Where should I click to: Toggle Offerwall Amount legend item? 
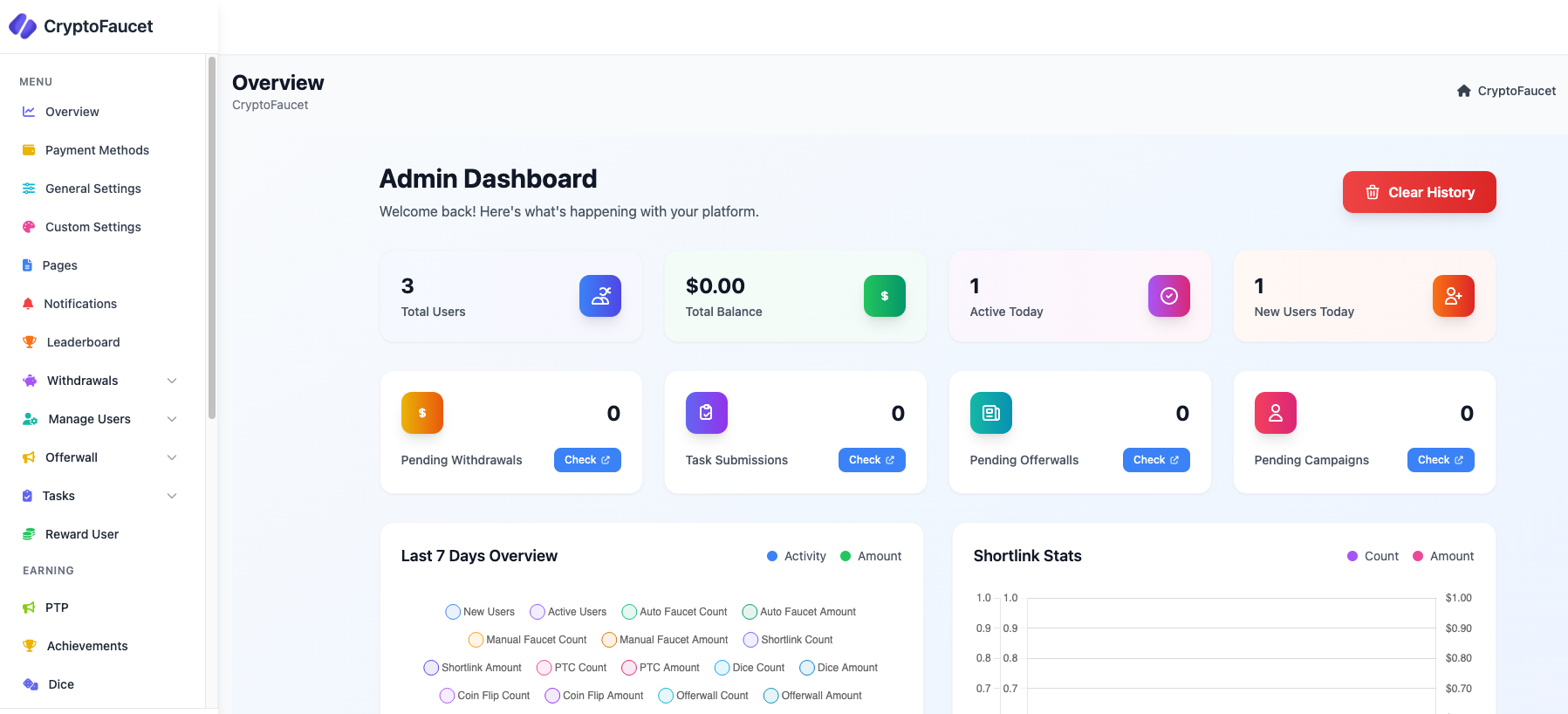point(812,696)
